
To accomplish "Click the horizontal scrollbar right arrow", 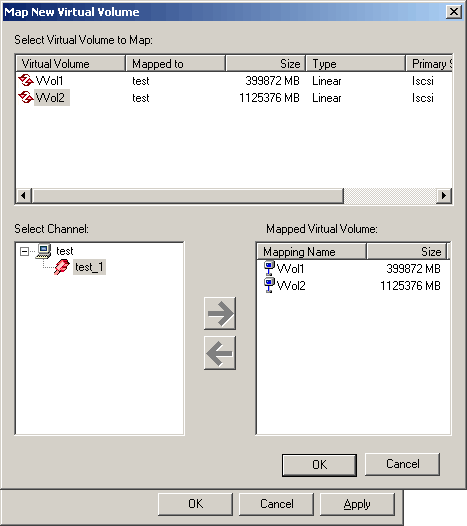I will [x=444, y=195].
